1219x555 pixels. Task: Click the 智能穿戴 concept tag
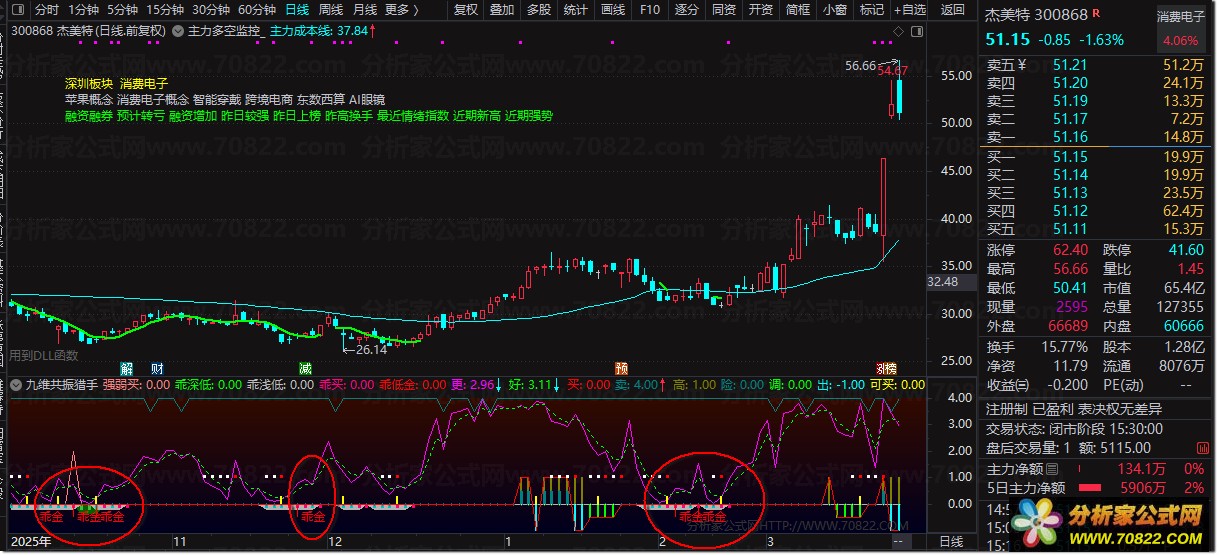click(216, 100)
